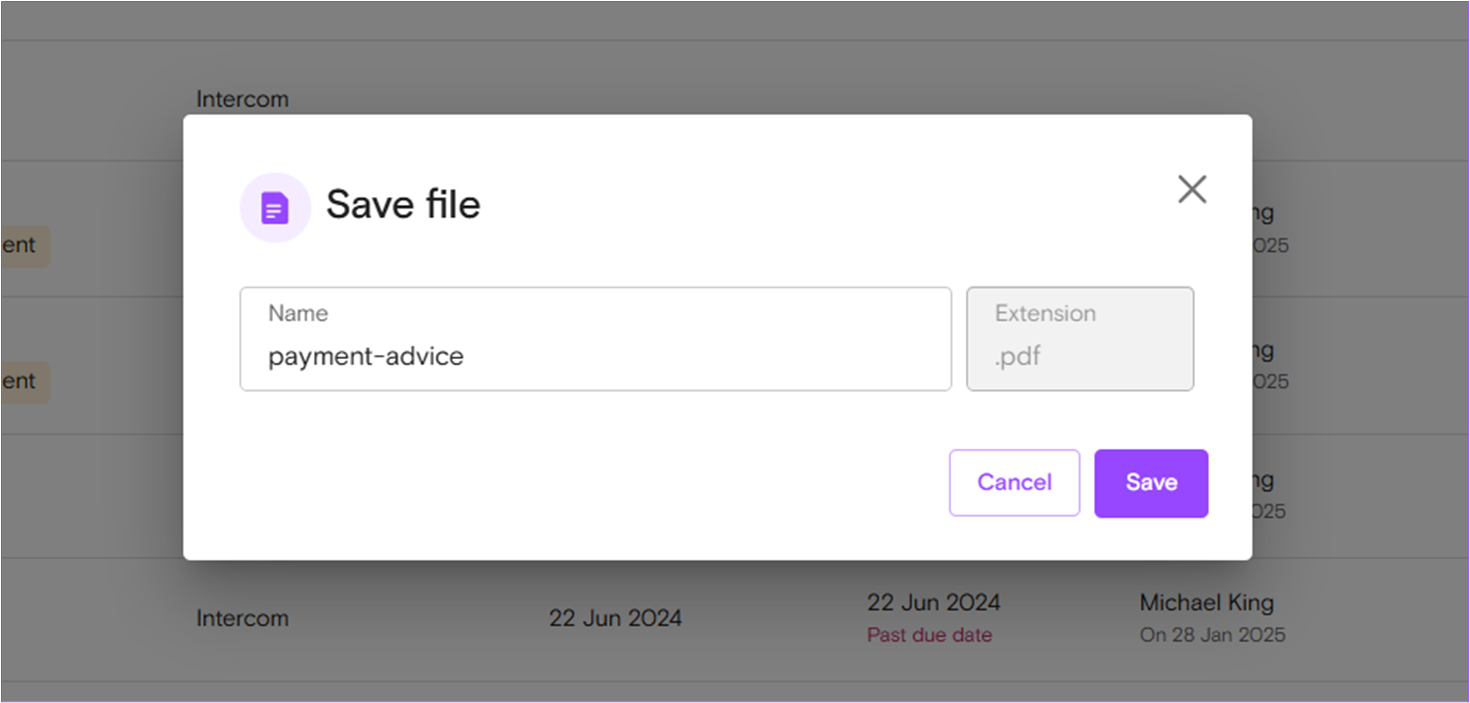
Task: Click the 22 Jun 2024 above Past due date
Action: point(933,602)
